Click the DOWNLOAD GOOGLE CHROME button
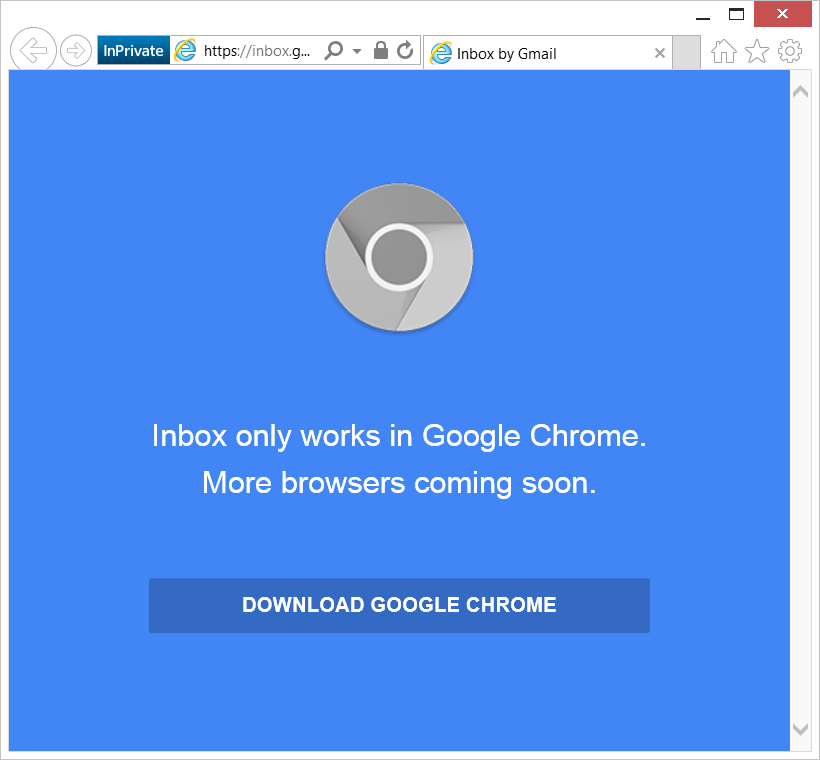 click(399, 605)
